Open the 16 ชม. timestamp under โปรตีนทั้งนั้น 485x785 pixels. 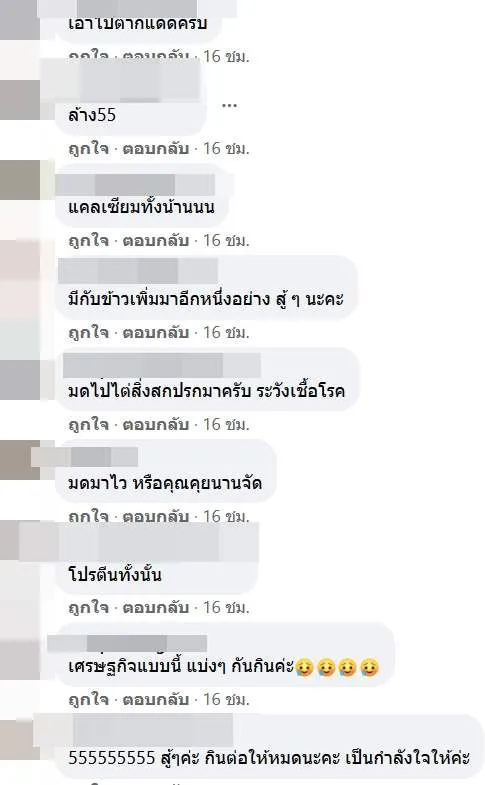(226, 607)
